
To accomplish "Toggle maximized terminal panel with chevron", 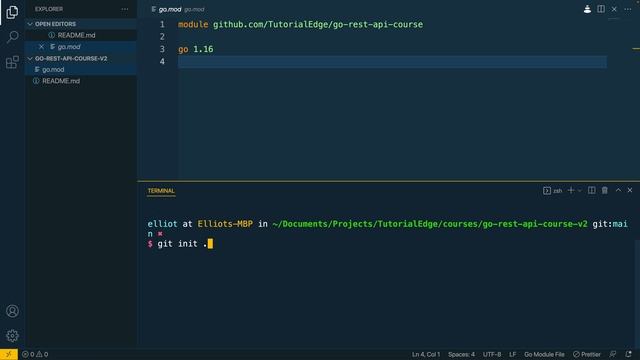I will (x=618, y=190).
